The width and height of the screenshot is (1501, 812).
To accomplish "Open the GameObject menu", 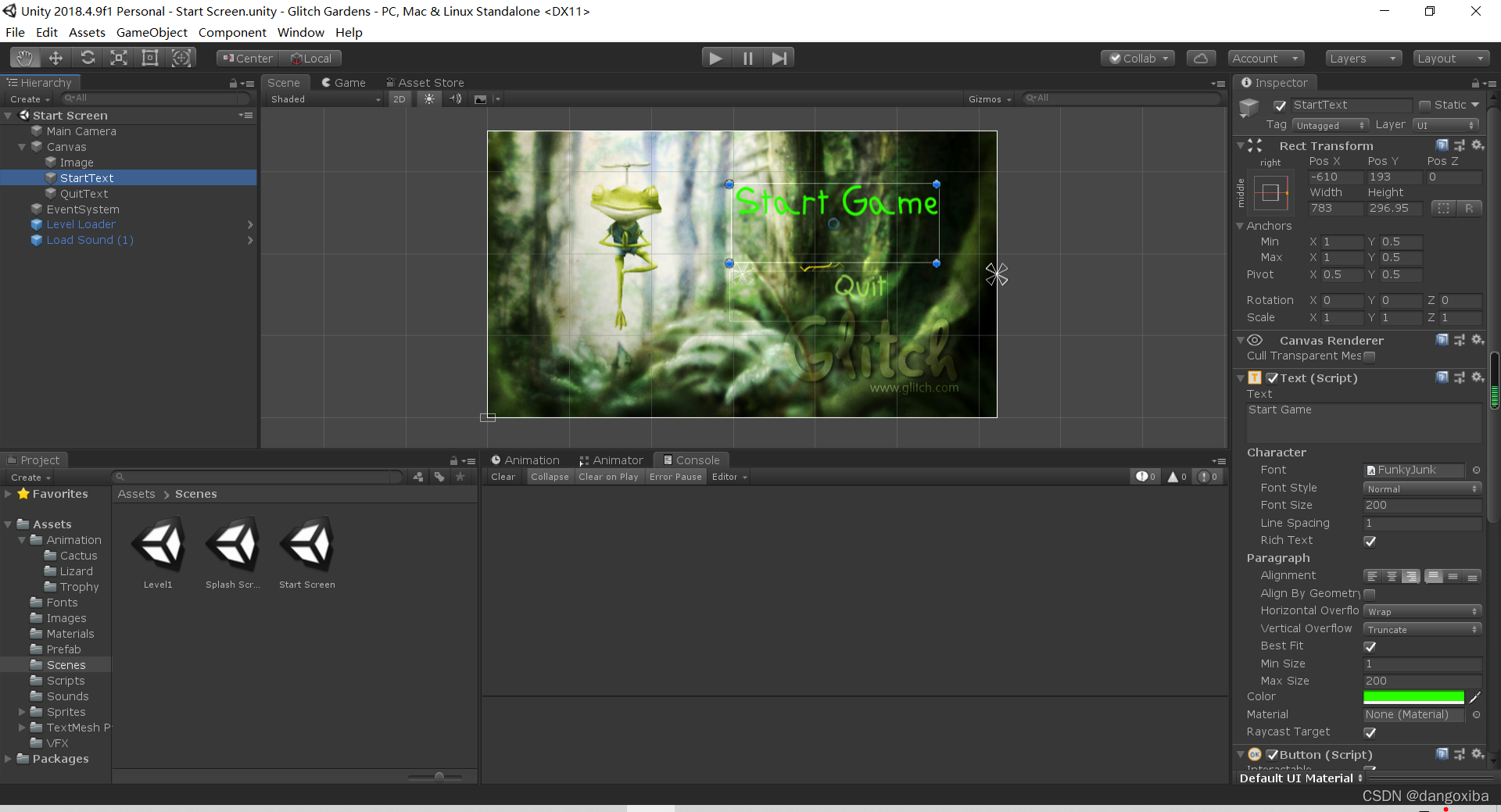I will pyautogui.click(x=152, y=33).
